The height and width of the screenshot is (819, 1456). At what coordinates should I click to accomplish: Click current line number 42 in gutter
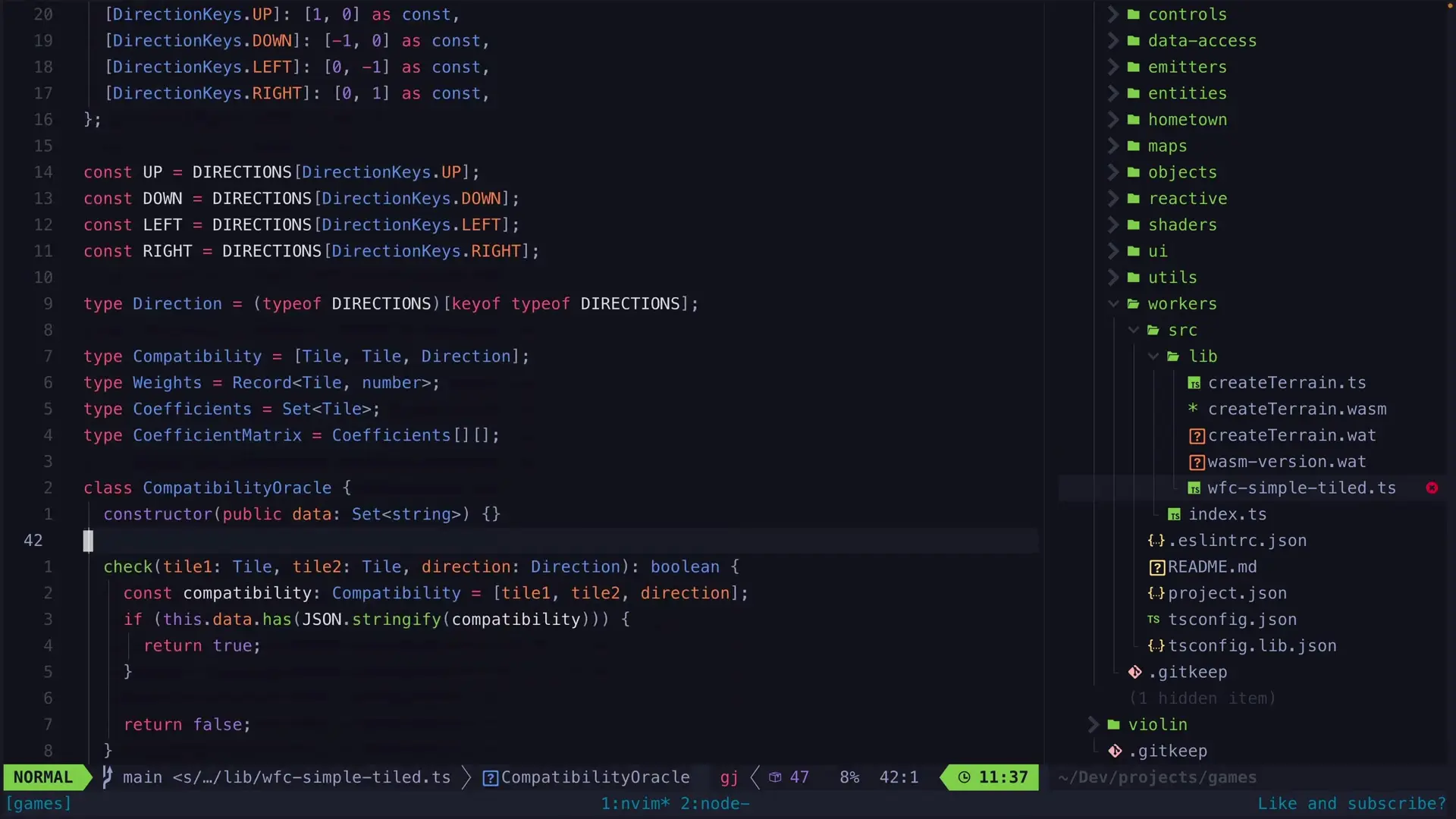(33, 541)
